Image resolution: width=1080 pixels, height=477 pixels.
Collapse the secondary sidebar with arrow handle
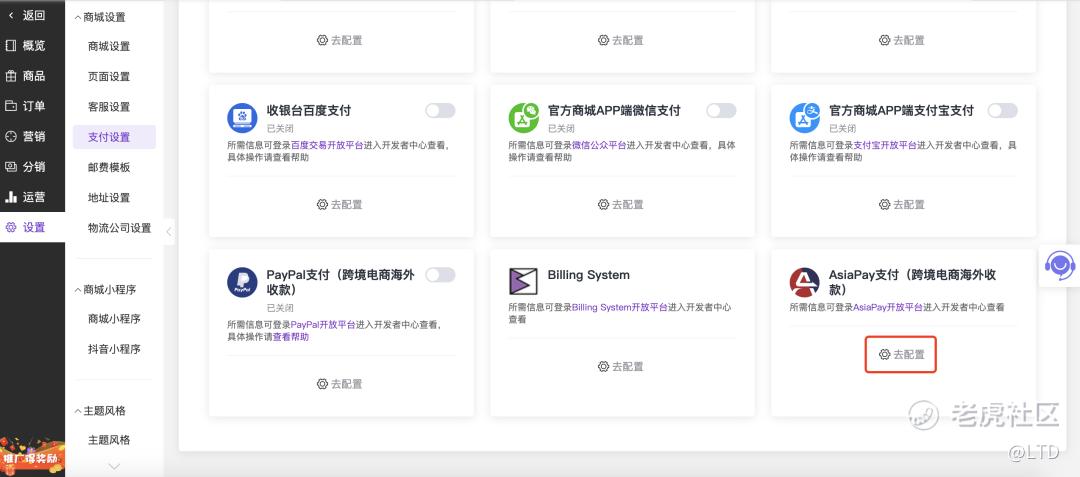click(169, 232)
